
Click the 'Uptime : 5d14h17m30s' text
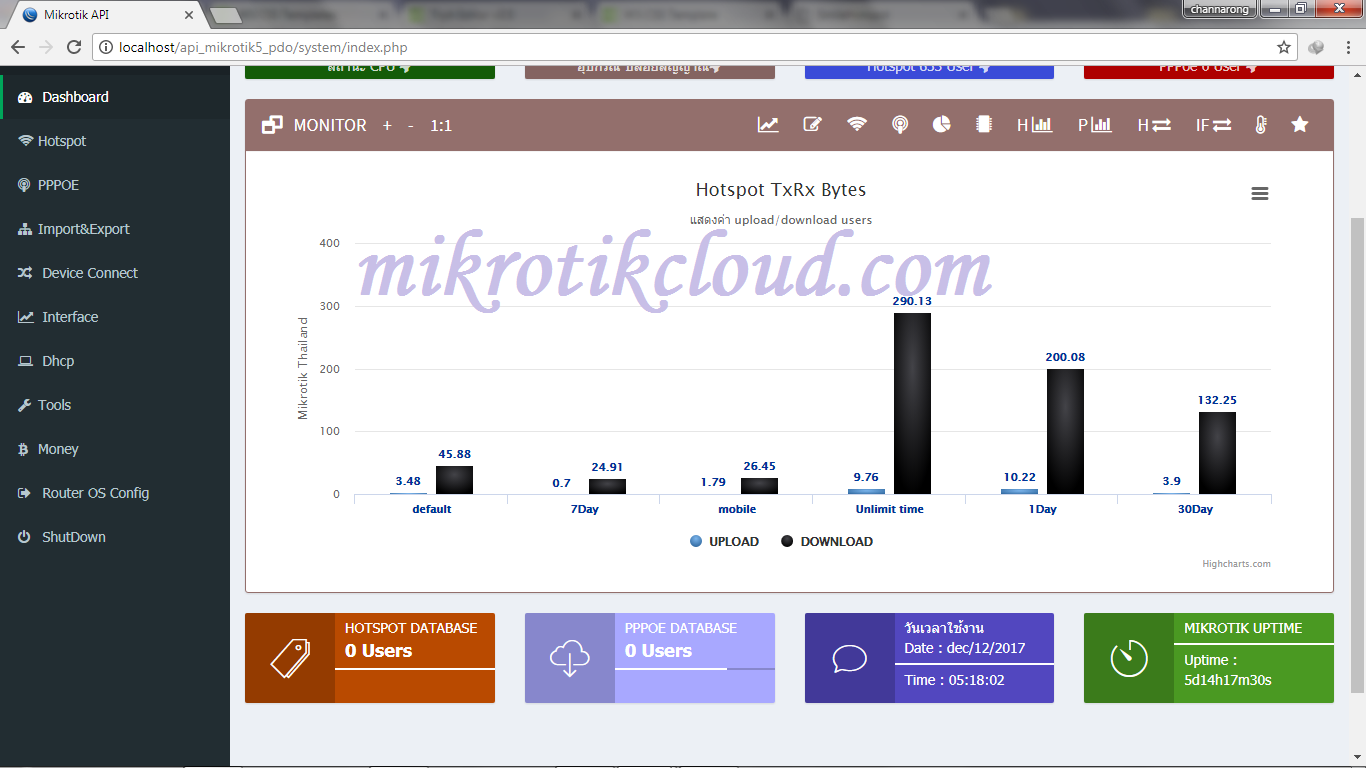pos(1228,670)
